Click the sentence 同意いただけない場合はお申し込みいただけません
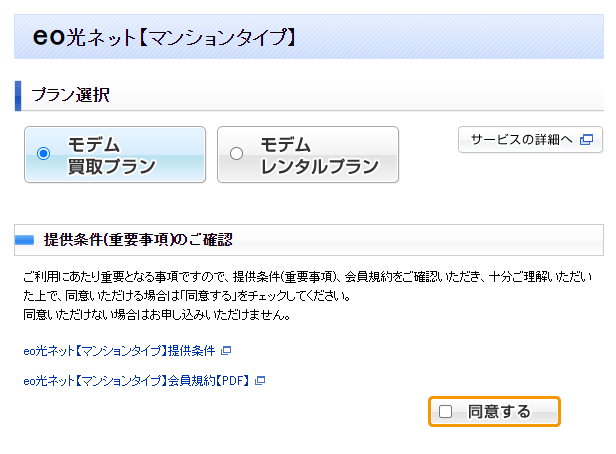Viewport: 616px width, 454px height. (157, 315)
